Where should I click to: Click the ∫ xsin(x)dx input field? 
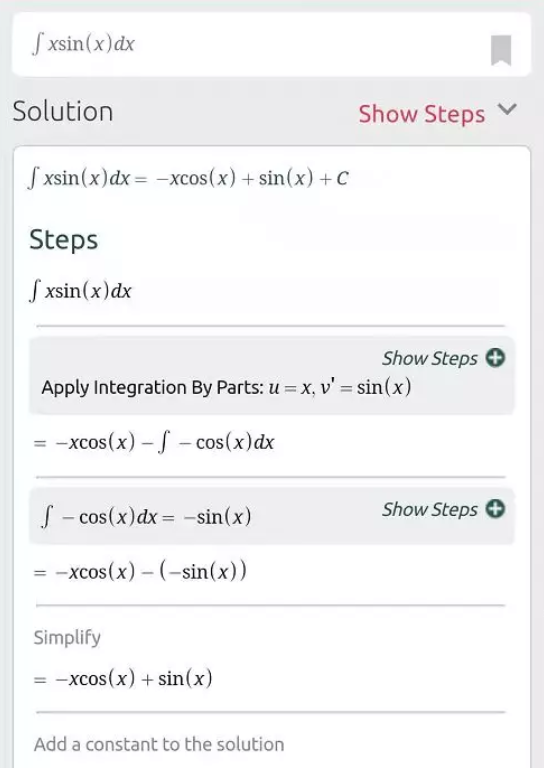271,45
